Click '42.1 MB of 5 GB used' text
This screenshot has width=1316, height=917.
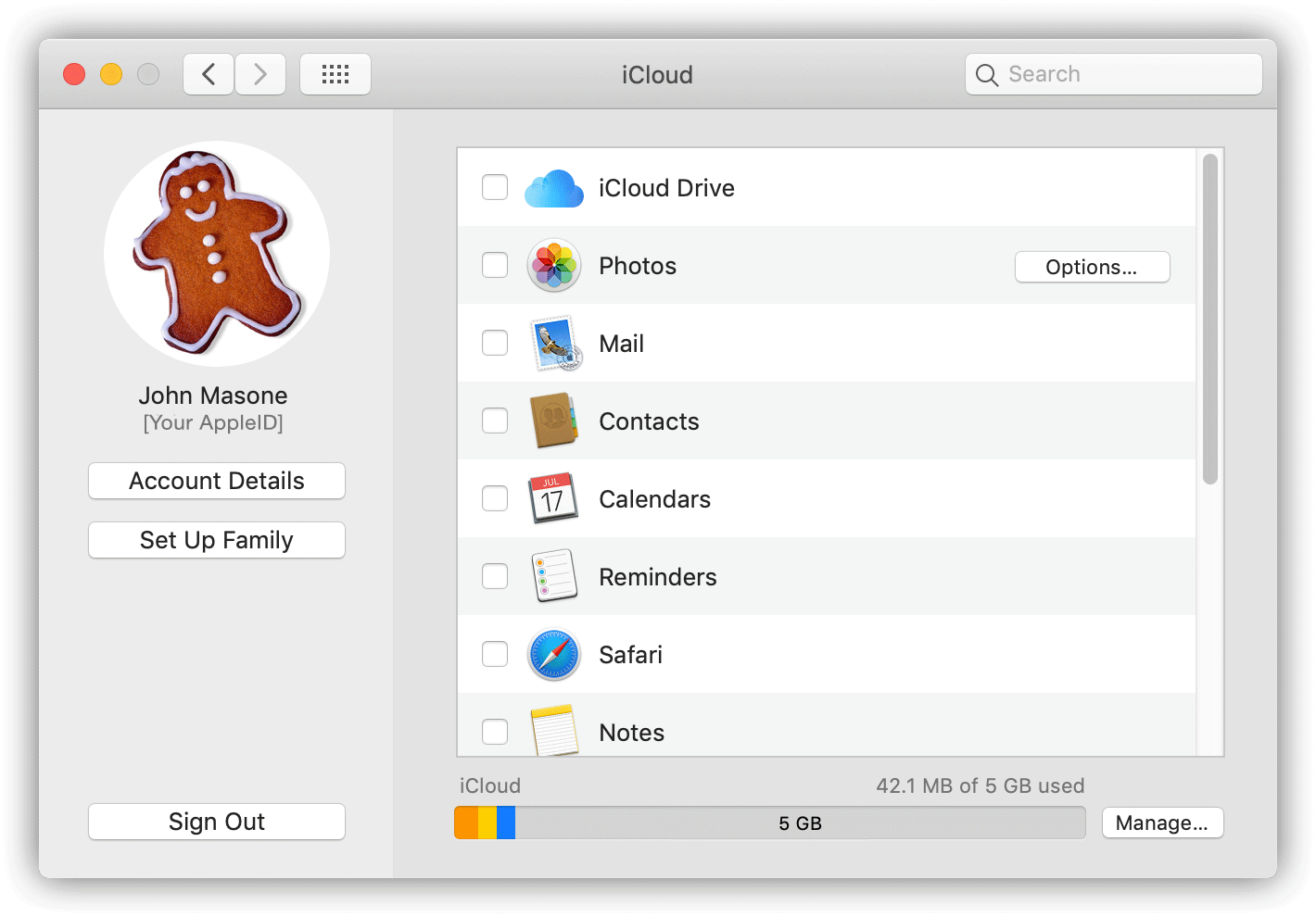pyautogui.click(x=980, y=785)
